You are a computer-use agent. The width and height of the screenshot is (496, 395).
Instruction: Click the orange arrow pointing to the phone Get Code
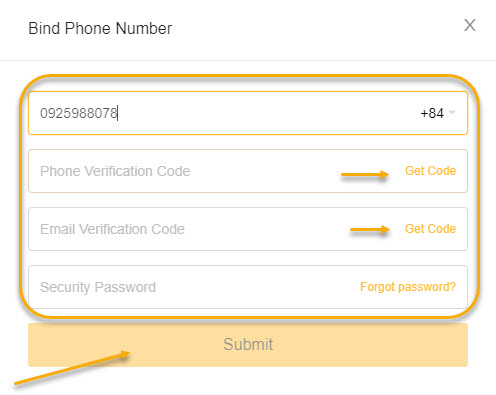coord(365,174)
